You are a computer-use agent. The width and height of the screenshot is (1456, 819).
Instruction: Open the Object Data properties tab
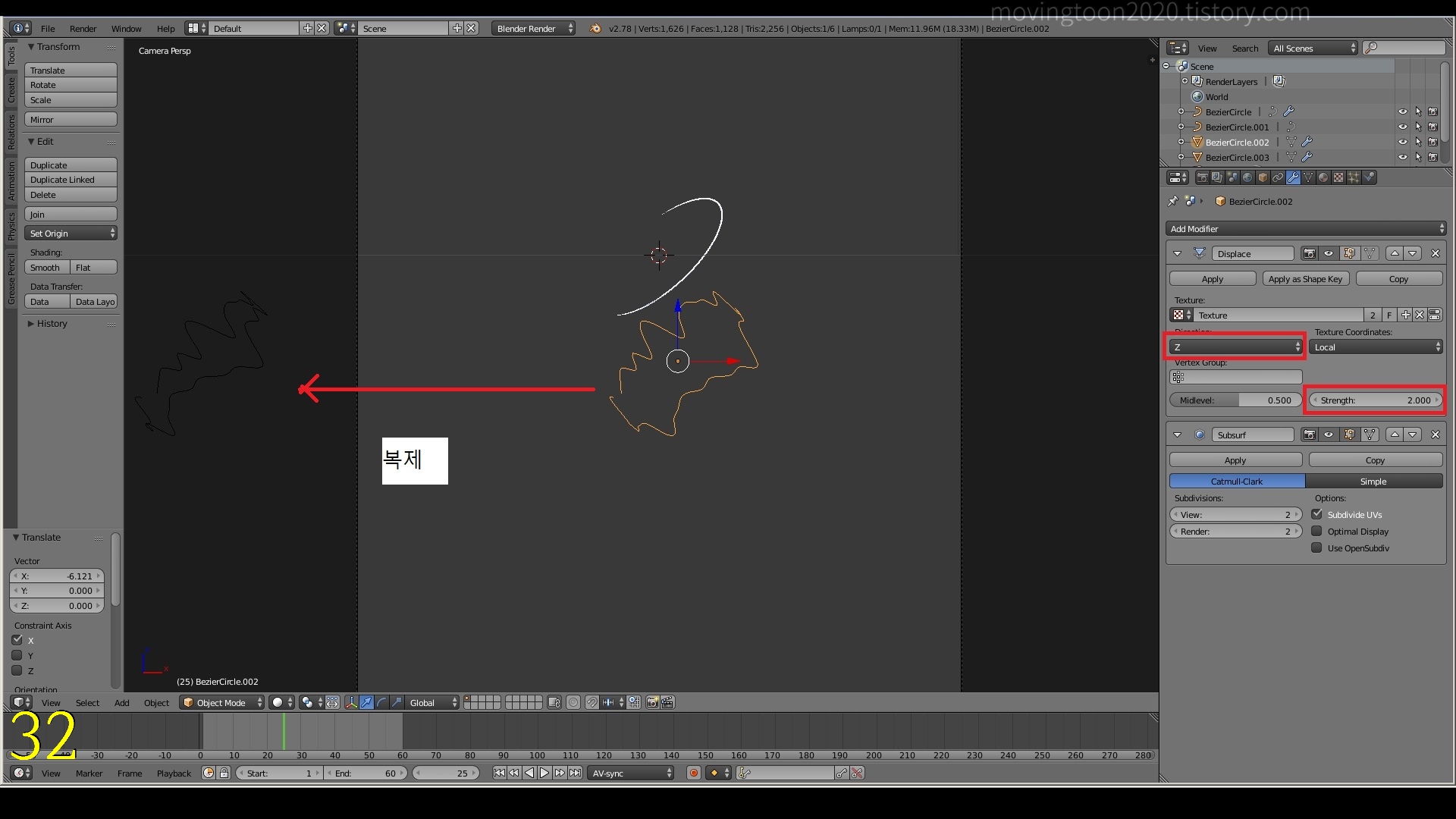click(x=1308, y=177)
